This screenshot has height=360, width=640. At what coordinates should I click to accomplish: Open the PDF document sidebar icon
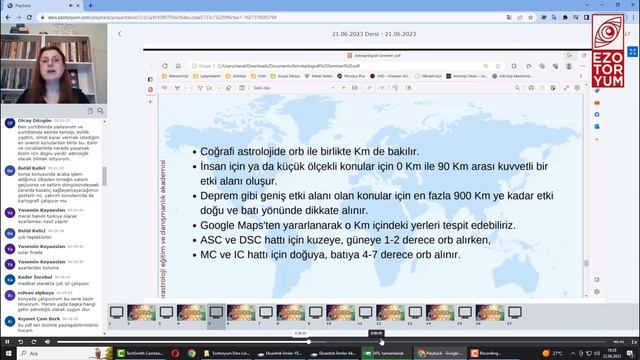click(x=150, y=89)
